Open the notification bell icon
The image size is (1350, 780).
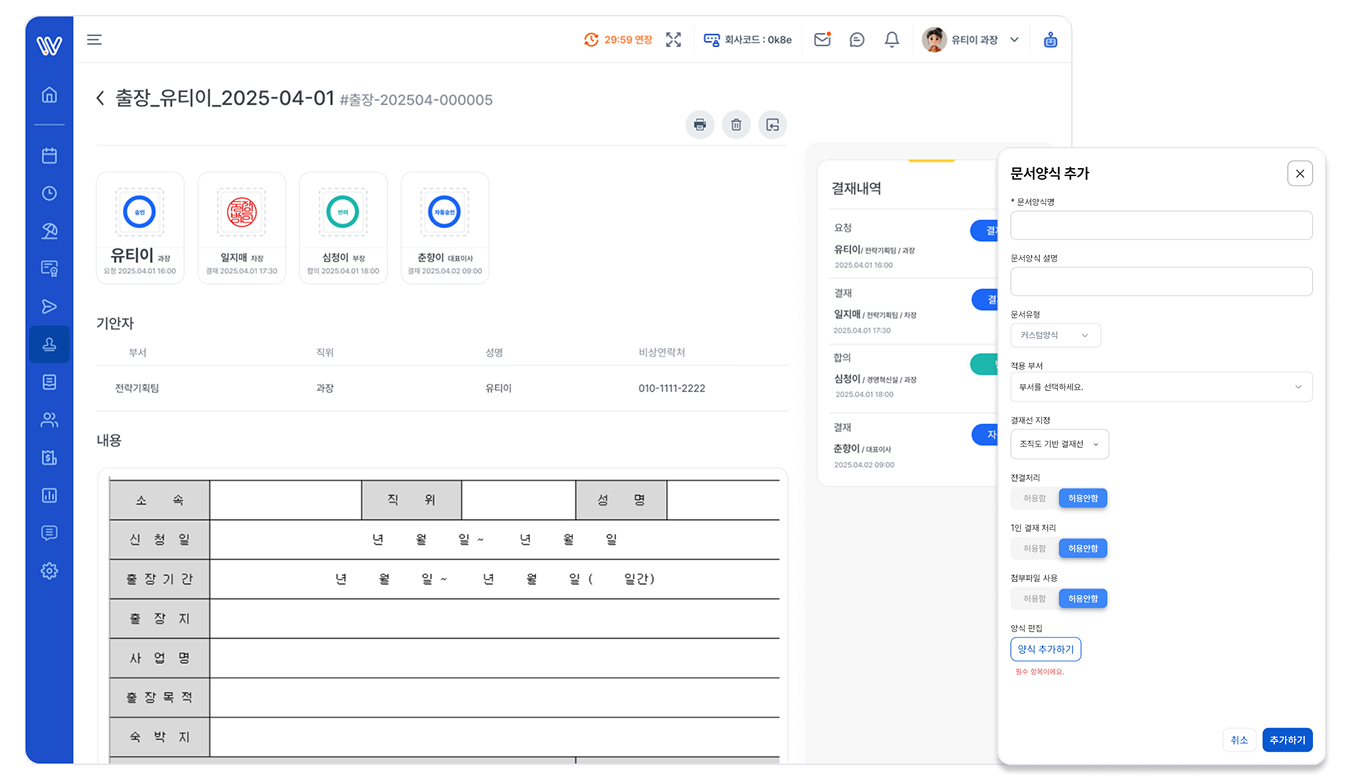click(x=892, y=40)
